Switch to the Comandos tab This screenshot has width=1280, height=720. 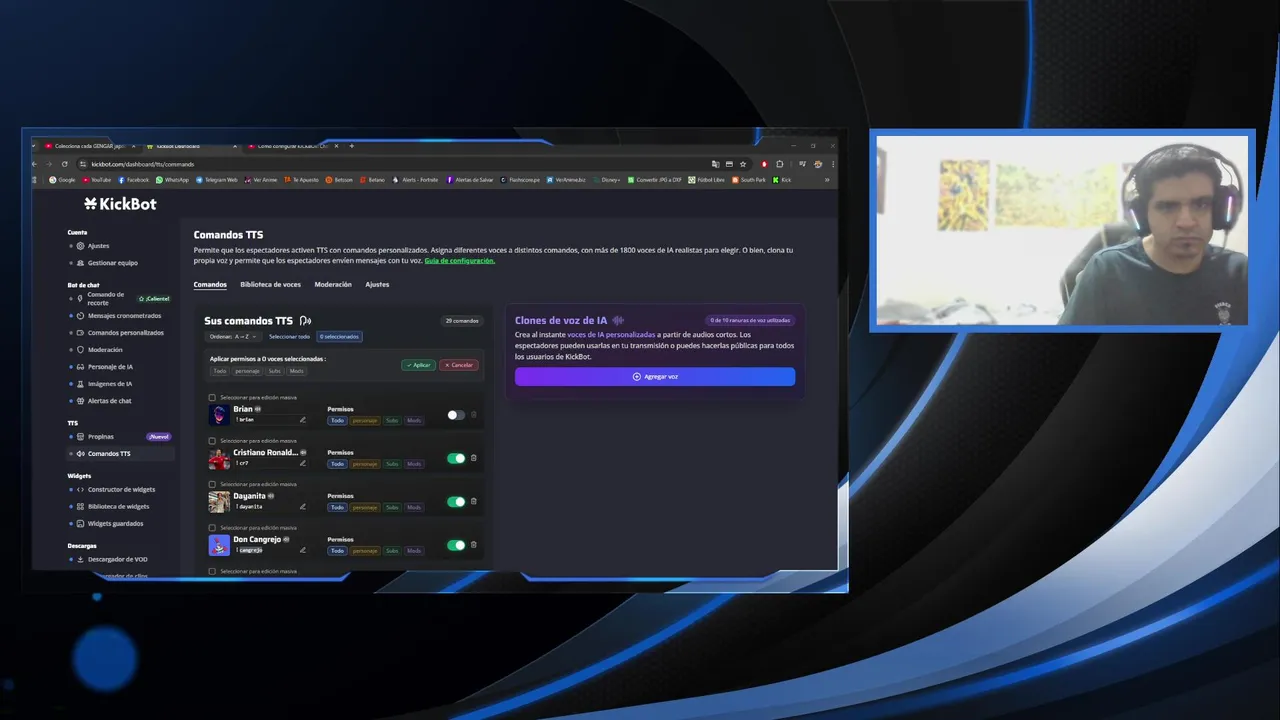(210, 285)
